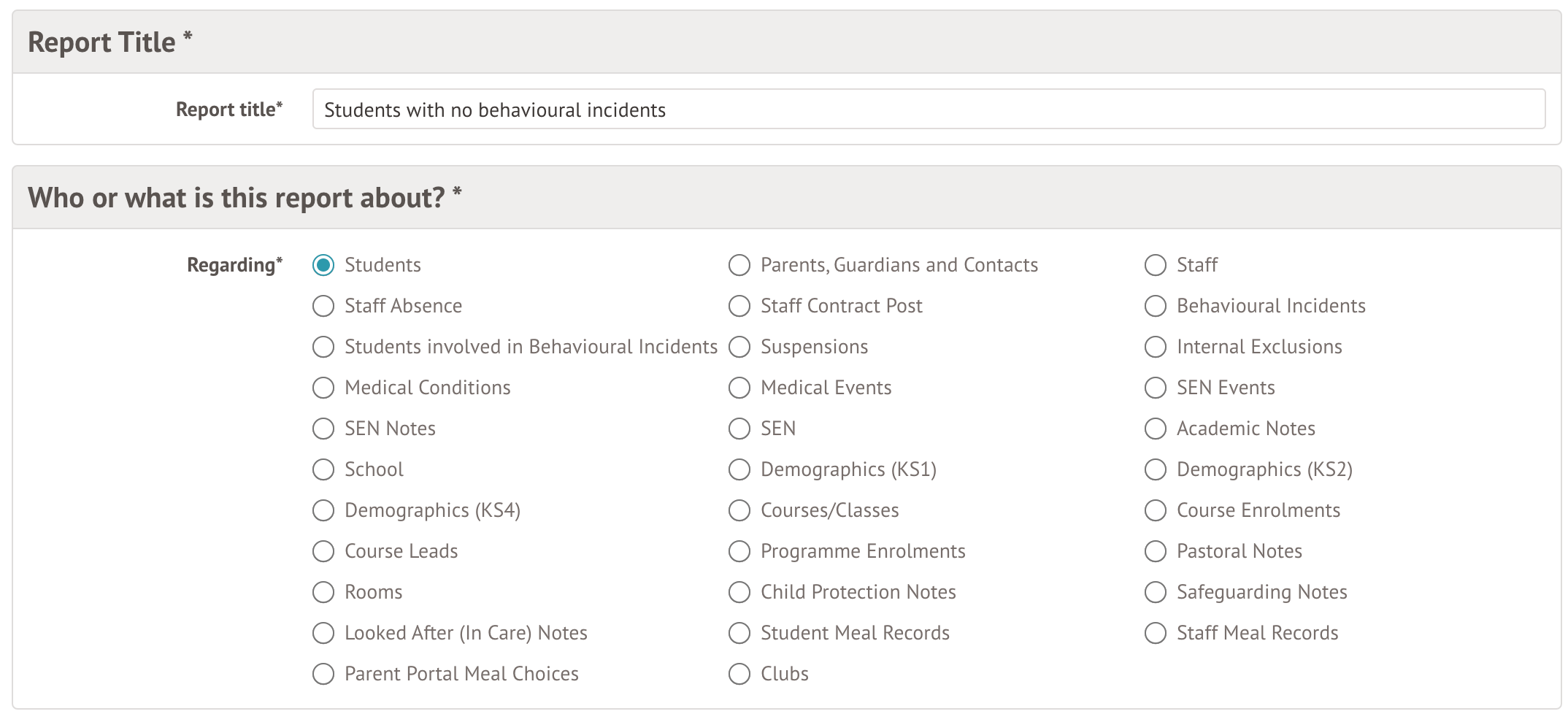Click the Report title text field
Image resolution: width=1568 pixels, height=714 pixels.
[x=928, y=110]
